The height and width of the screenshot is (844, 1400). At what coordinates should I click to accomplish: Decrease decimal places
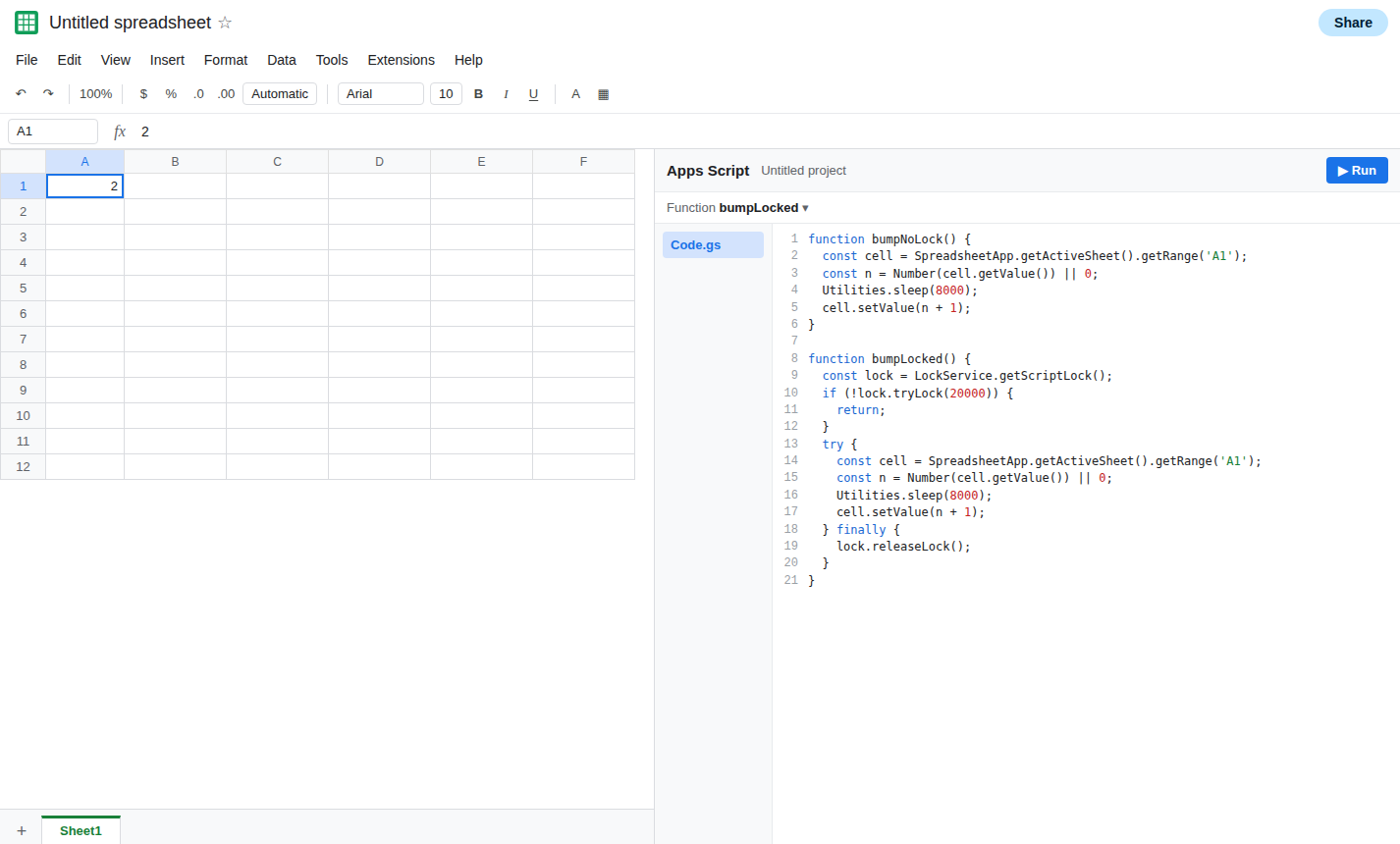click(x=198, y=94)
